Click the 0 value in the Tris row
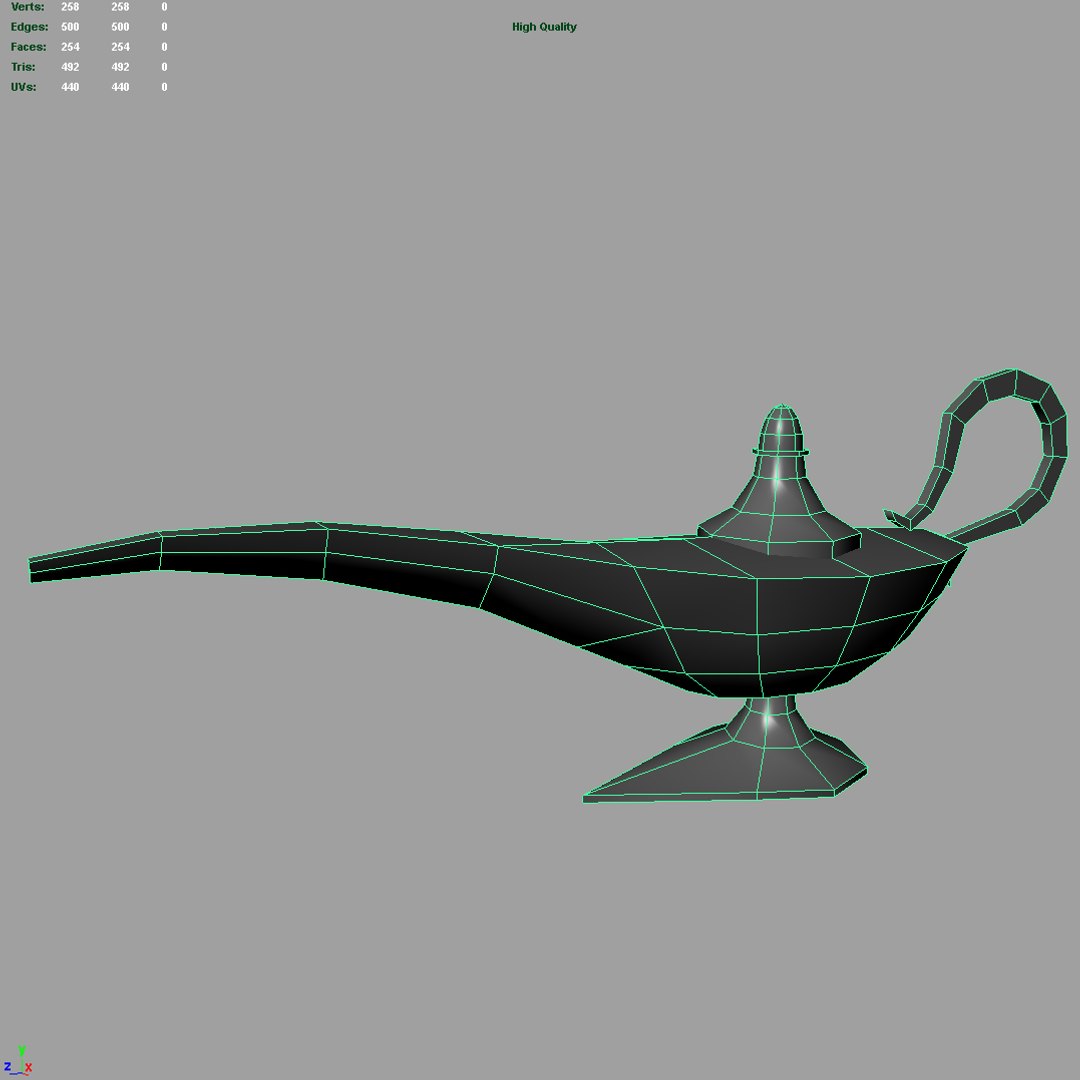Viewport: 1080px width, 1080px height. point(164,67)
